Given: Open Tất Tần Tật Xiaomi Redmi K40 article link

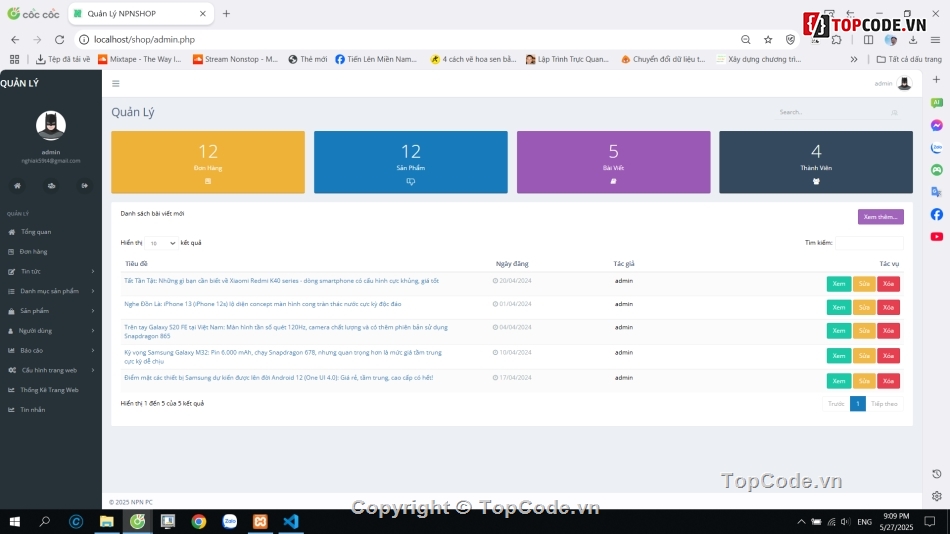Looking at the screenshot, I should (281, 281).
